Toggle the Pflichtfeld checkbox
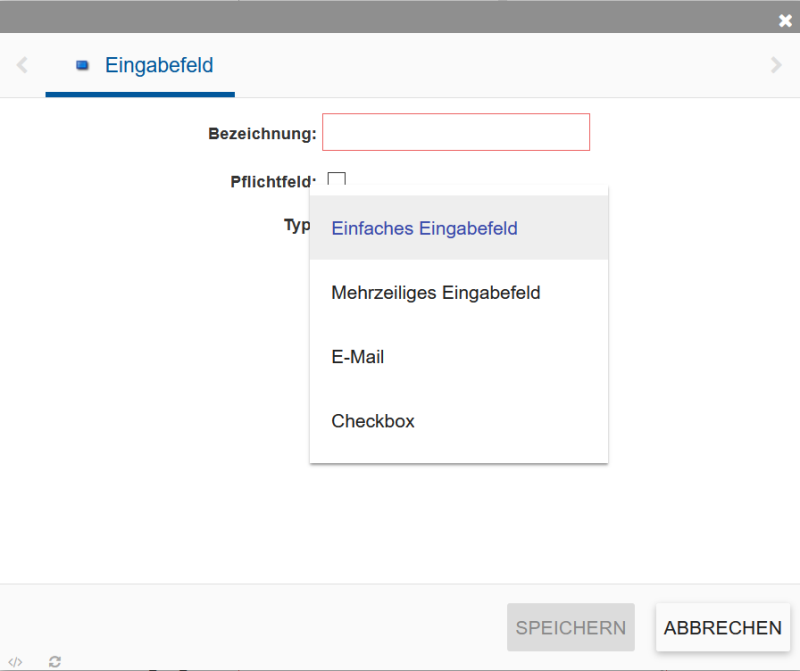Image resolution: width=800 pixels, height=671 pixels. [337, 180]
